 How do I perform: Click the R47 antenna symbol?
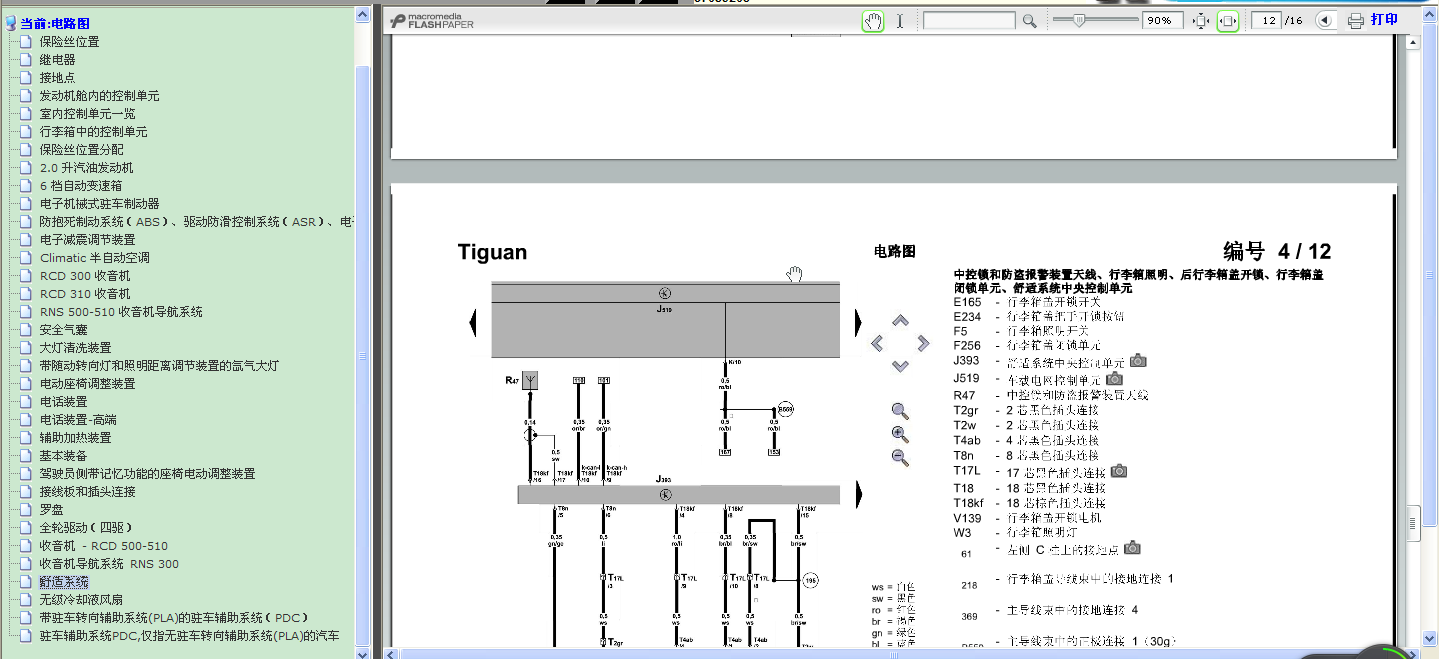coord(530,381)
